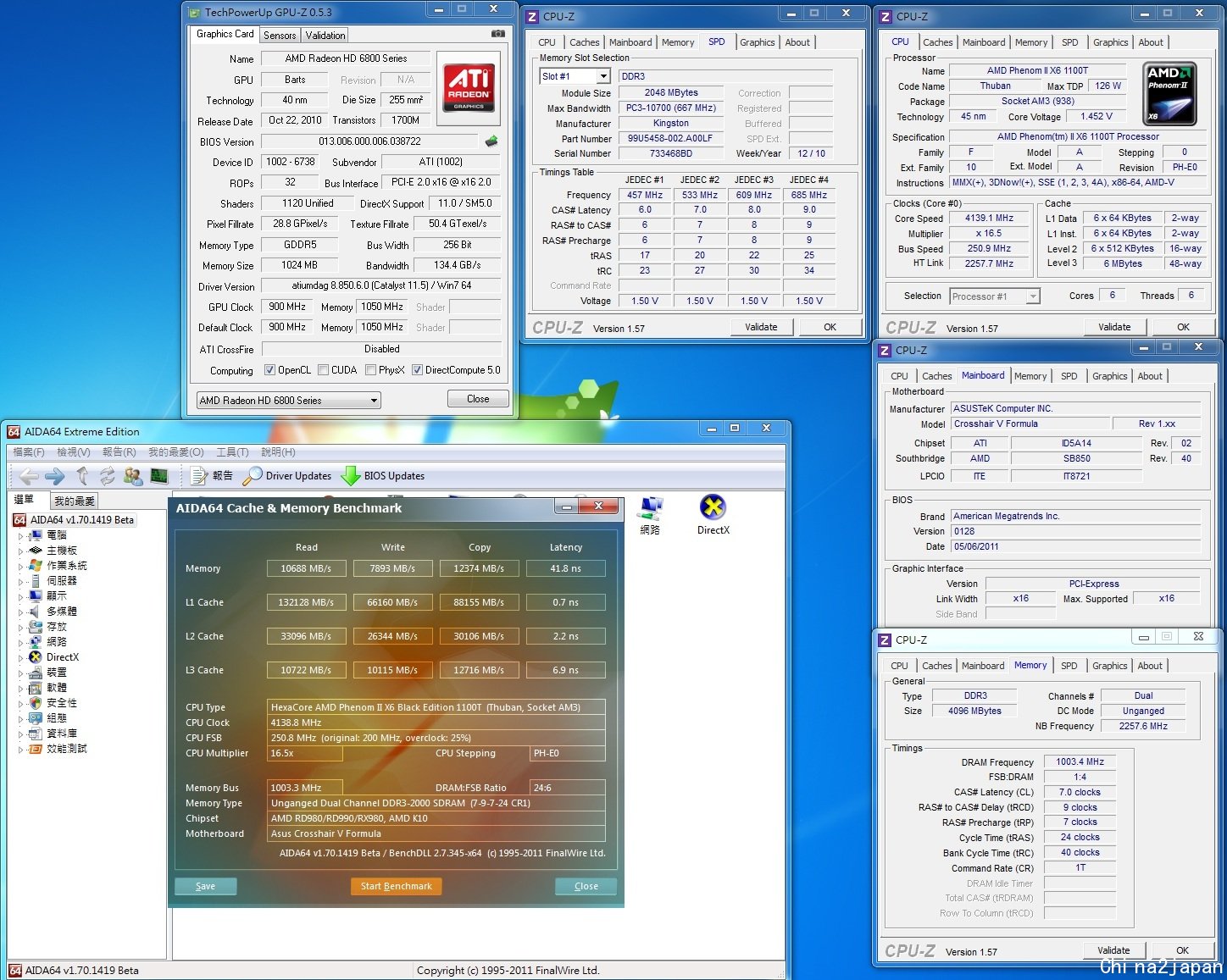Click the multimedia (多媒體) speaker icon in tree
The image size is (1227, 980).
[36, 612]
